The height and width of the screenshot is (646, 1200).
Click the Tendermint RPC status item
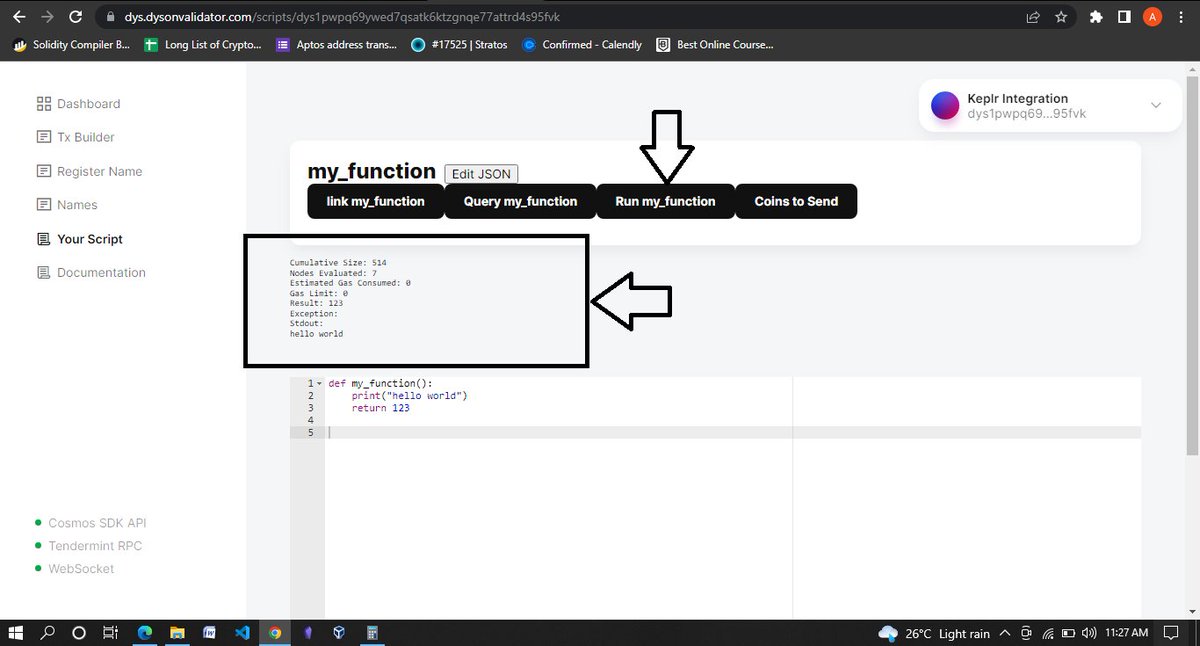pos(88,546)
